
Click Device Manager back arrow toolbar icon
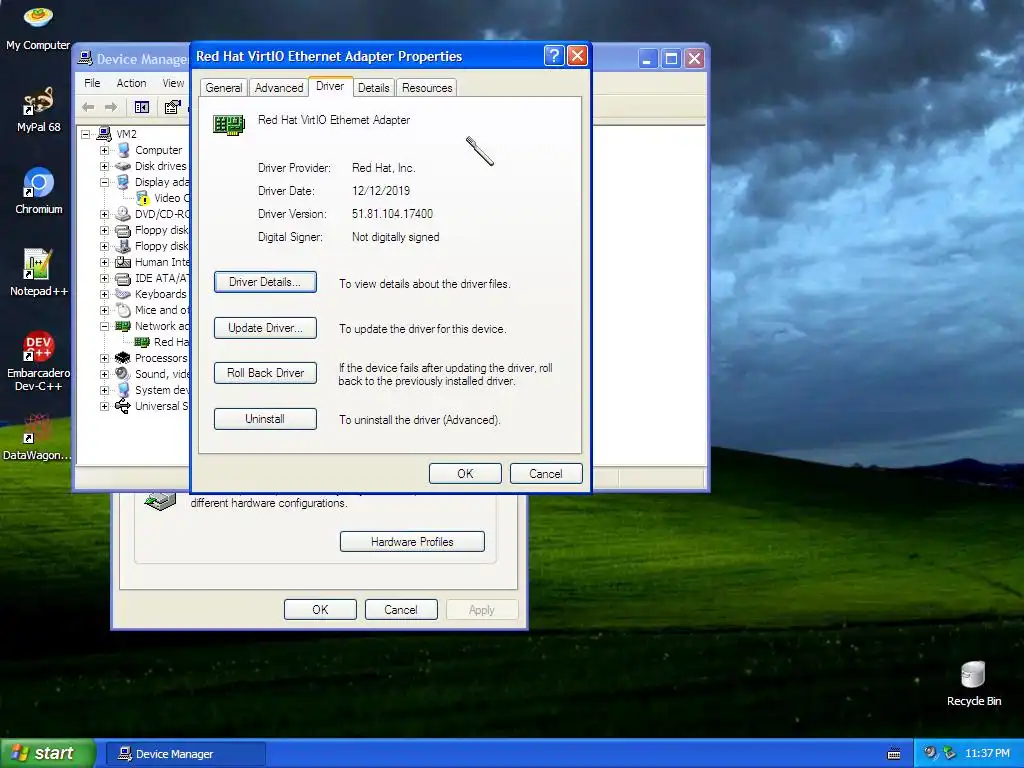[x=89, y=107]
